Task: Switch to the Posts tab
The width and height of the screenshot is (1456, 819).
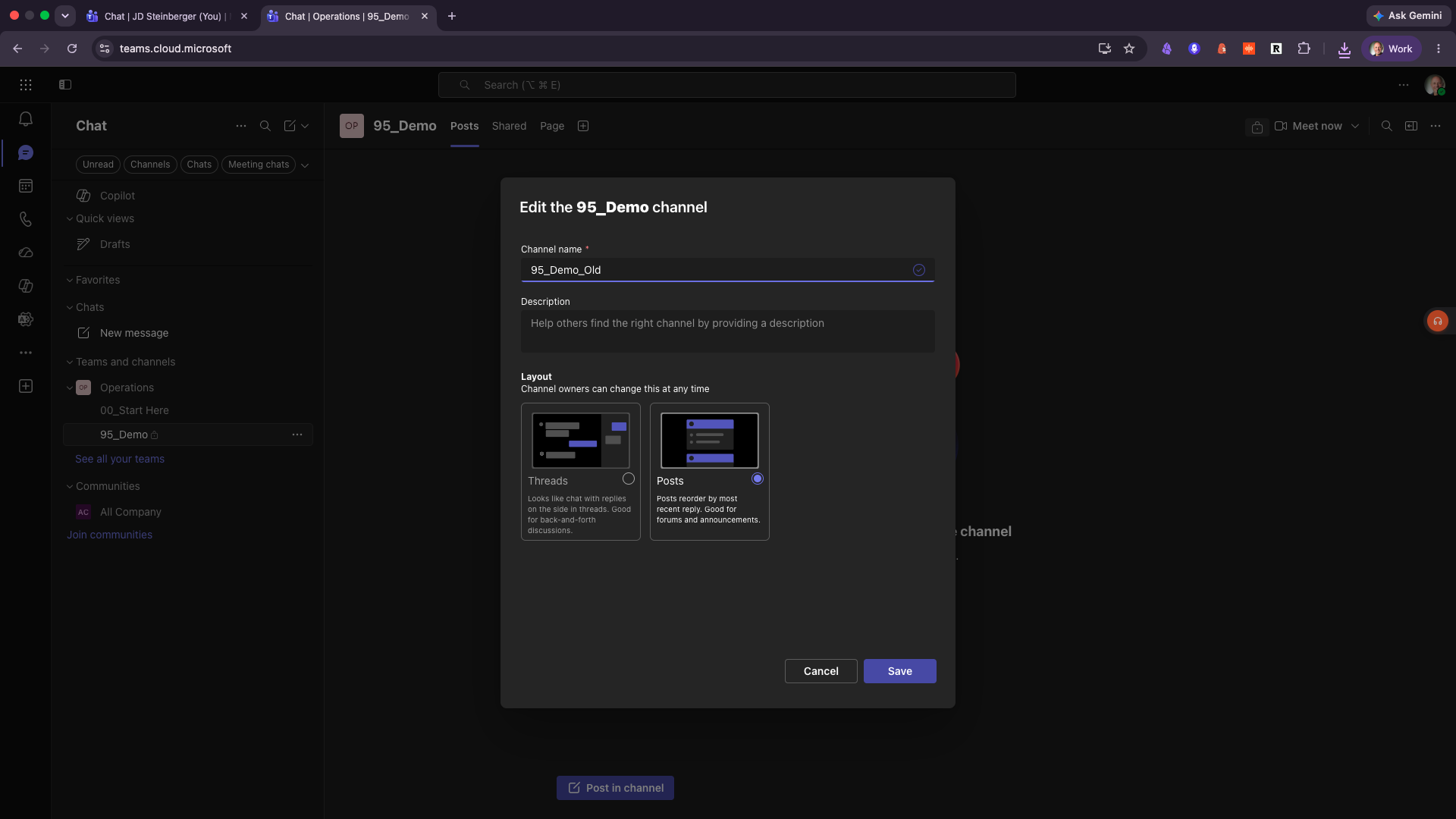Action: [x=464, y=126]
